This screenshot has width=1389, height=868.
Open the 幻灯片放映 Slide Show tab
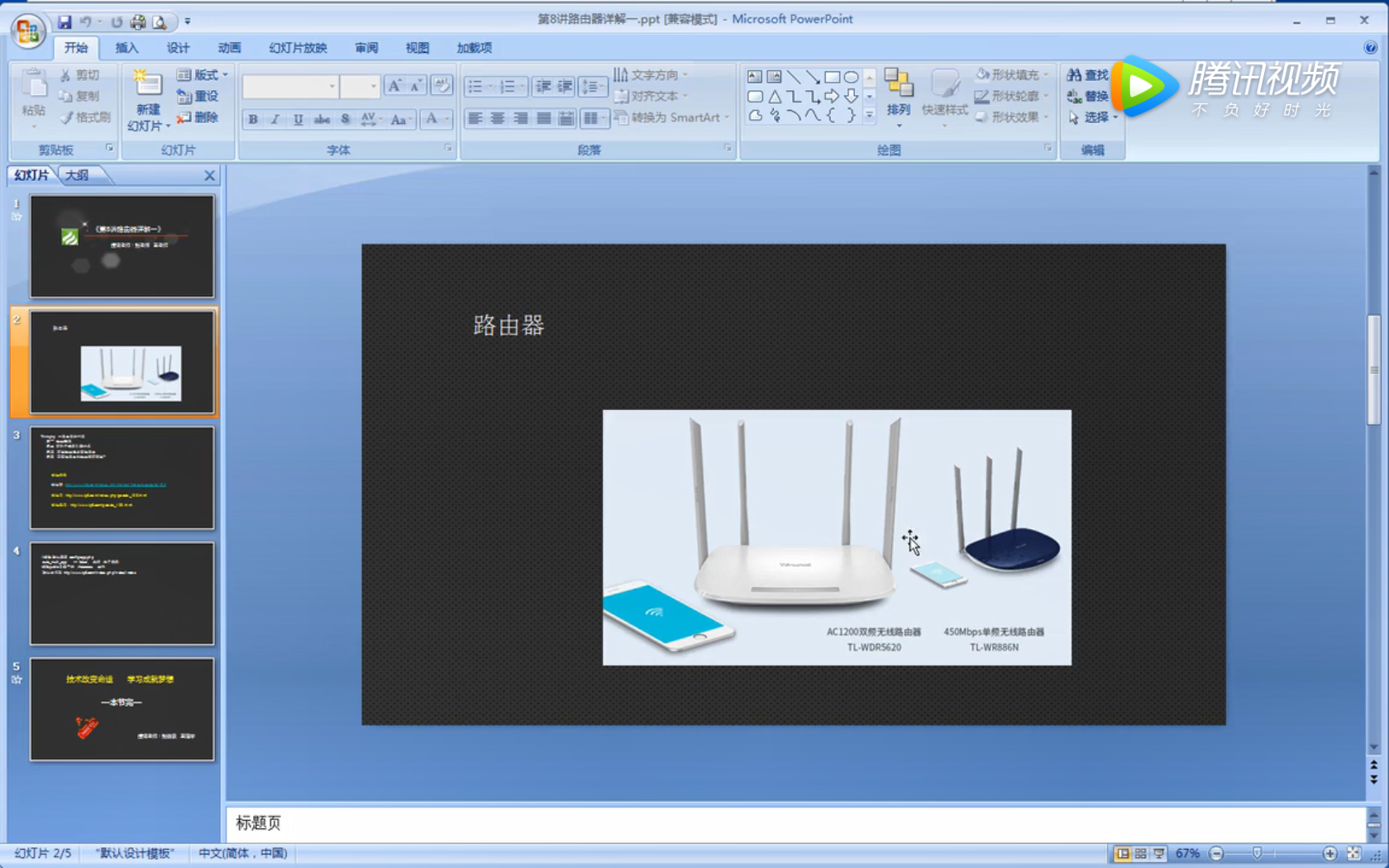point(298,48)
